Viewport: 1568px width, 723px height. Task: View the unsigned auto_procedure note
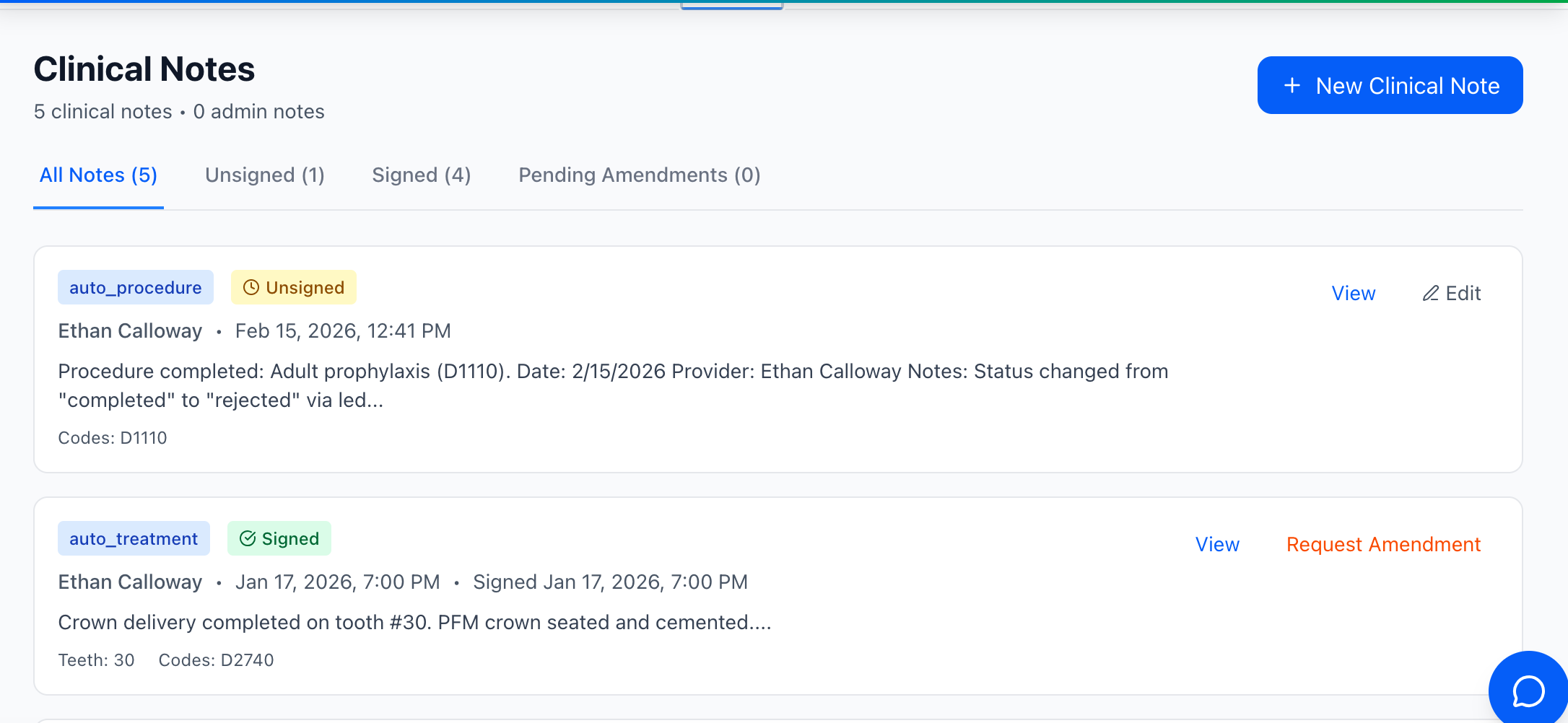click(x=1353, y=294)
